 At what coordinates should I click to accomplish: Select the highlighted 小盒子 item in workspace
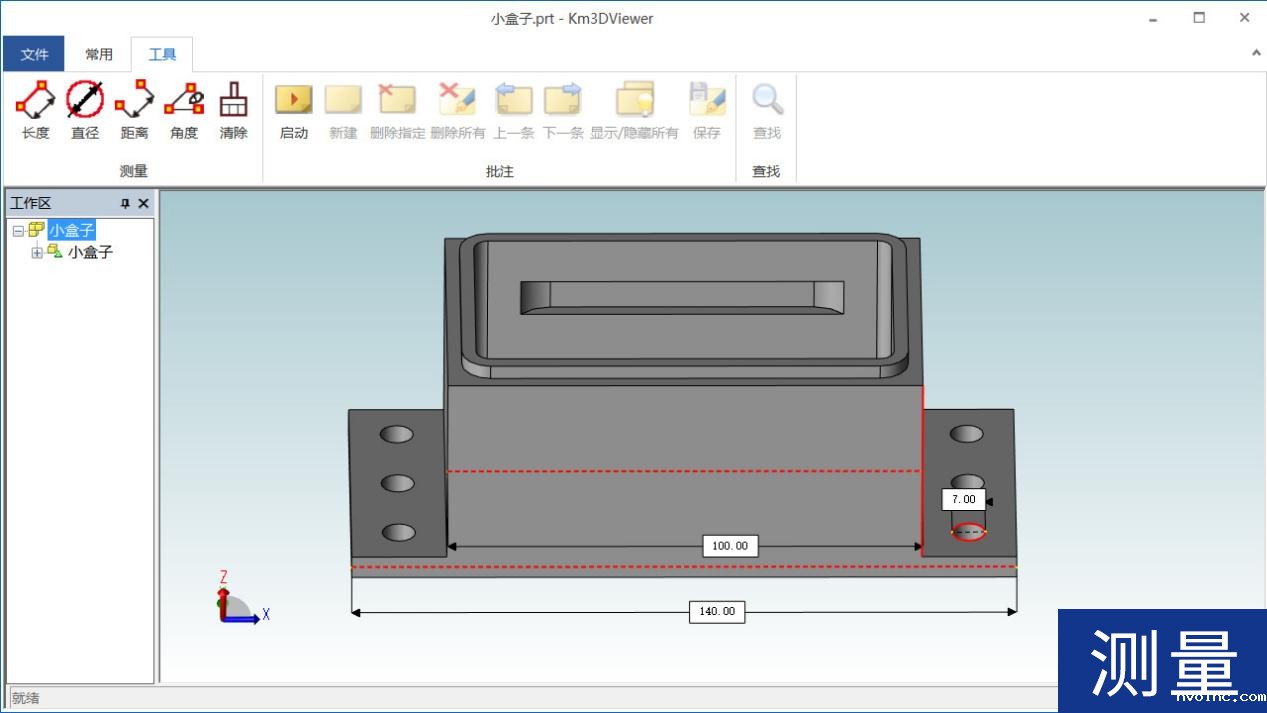tap(70, 230)
